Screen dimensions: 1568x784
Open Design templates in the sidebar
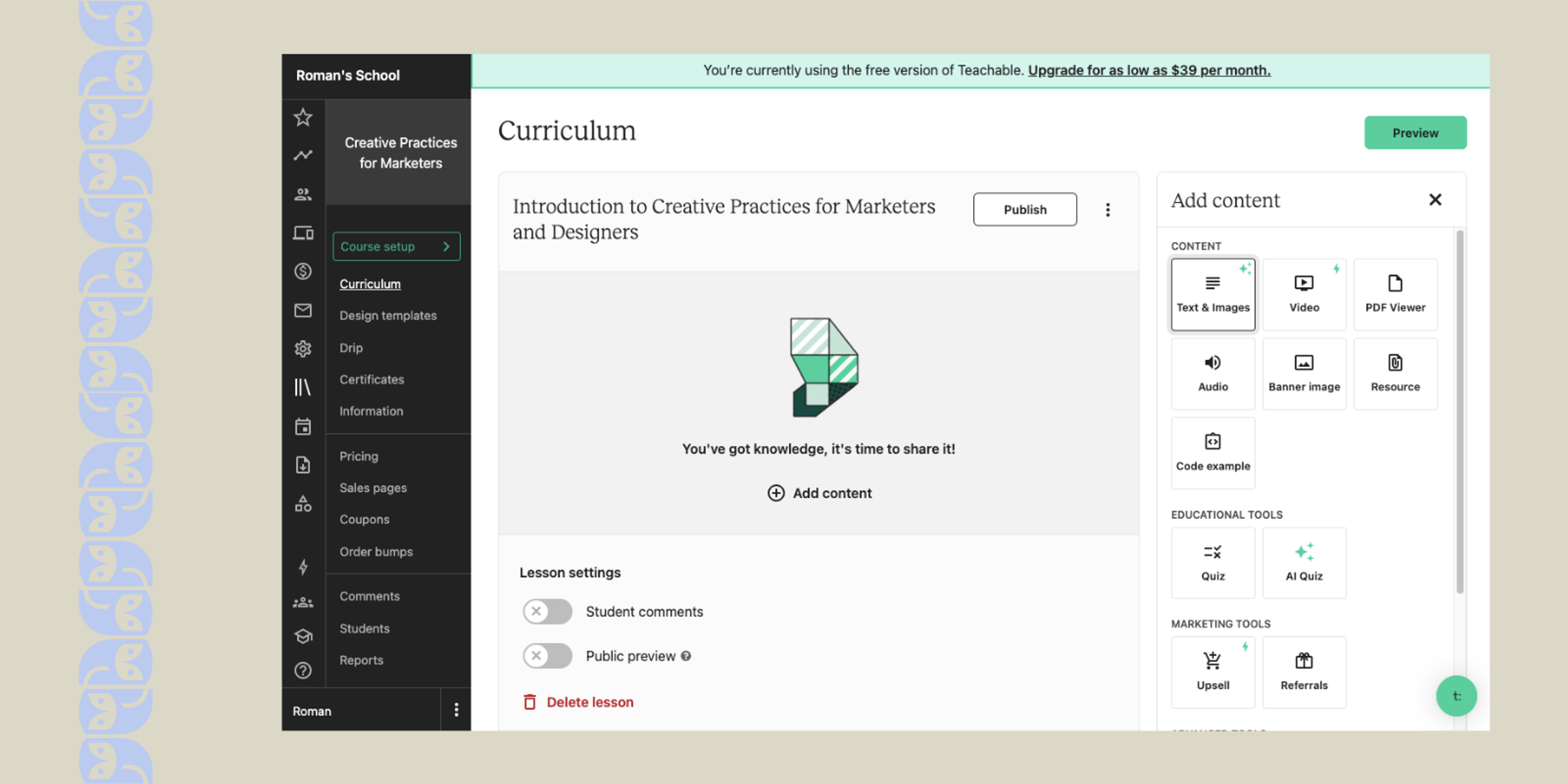point(388,315)
